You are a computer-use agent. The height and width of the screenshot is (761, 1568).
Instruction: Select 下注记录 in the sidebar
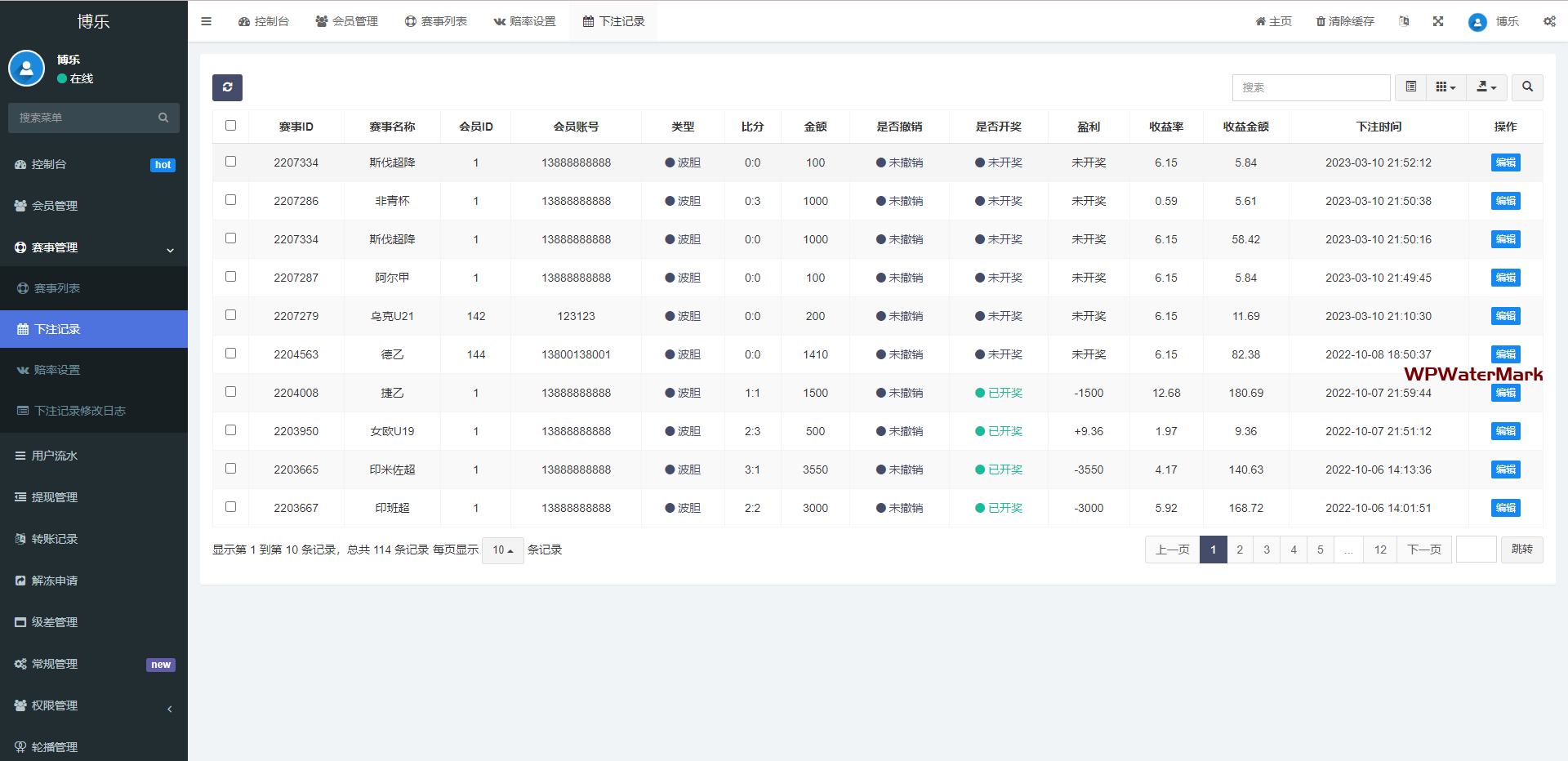(94, 329)
